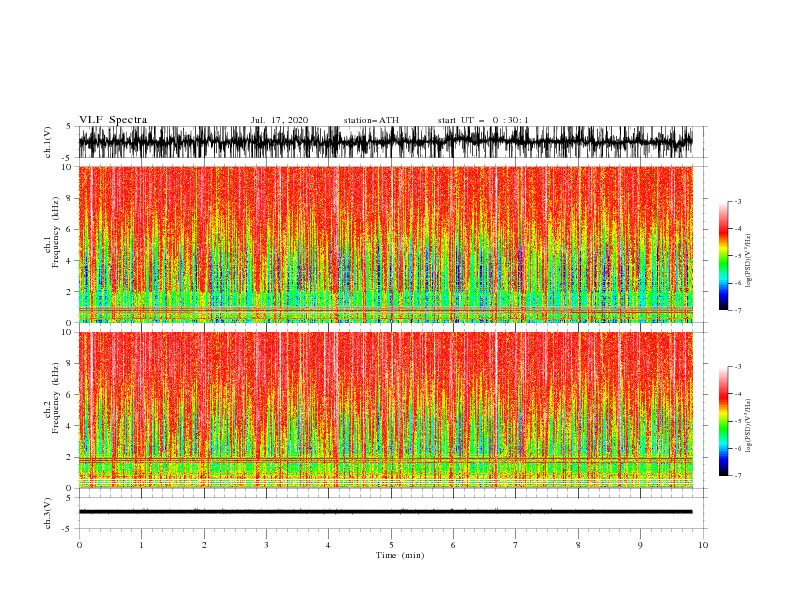Click the "5" tick on ch.1(V) axis
This screenshot has width=792, height=612.
pos(69,126)
